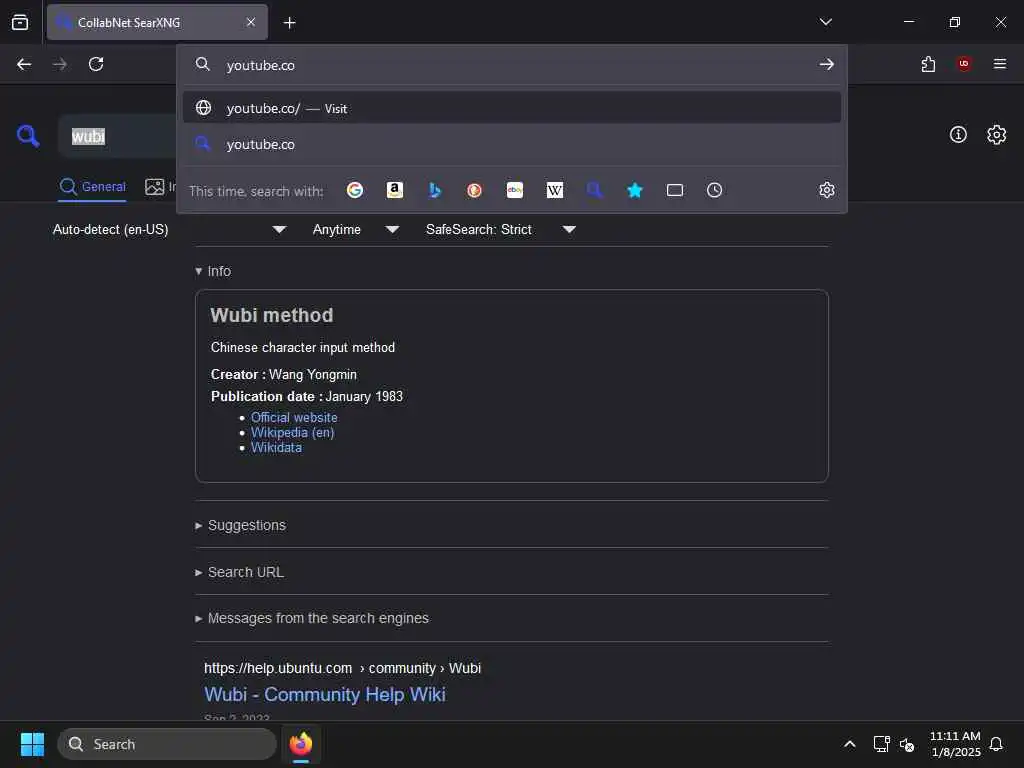The image size is (1024, 768).
Task: Open the Firefox hamburger menu
Action: (x=1000, y=64)
